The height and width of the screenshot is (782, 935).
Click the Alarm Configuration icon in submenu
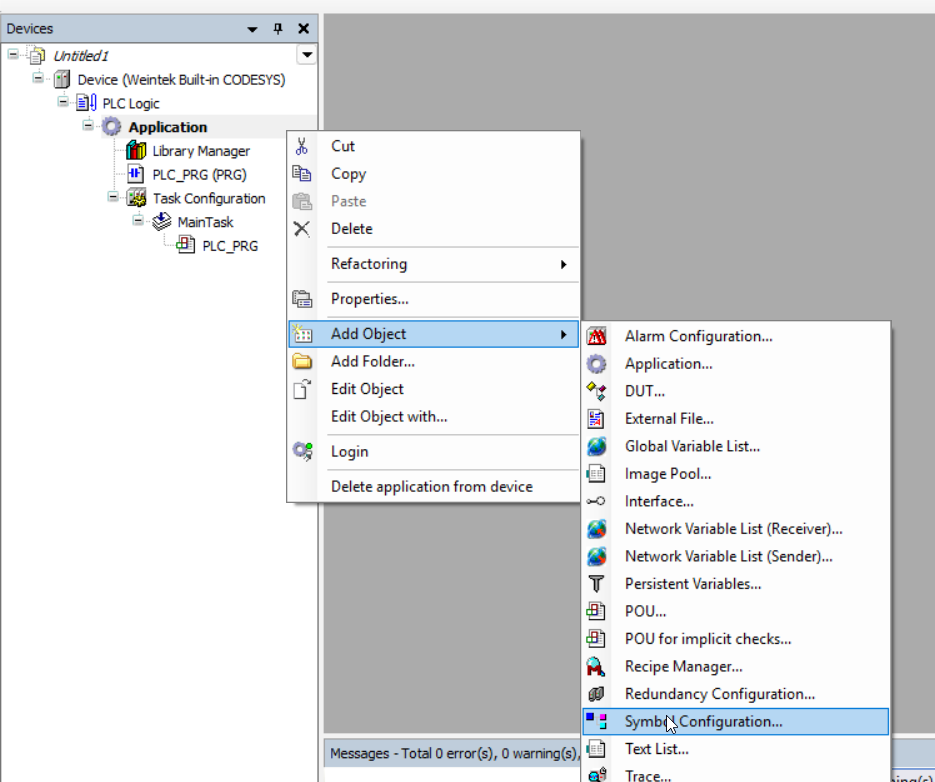tap(597, 337)
